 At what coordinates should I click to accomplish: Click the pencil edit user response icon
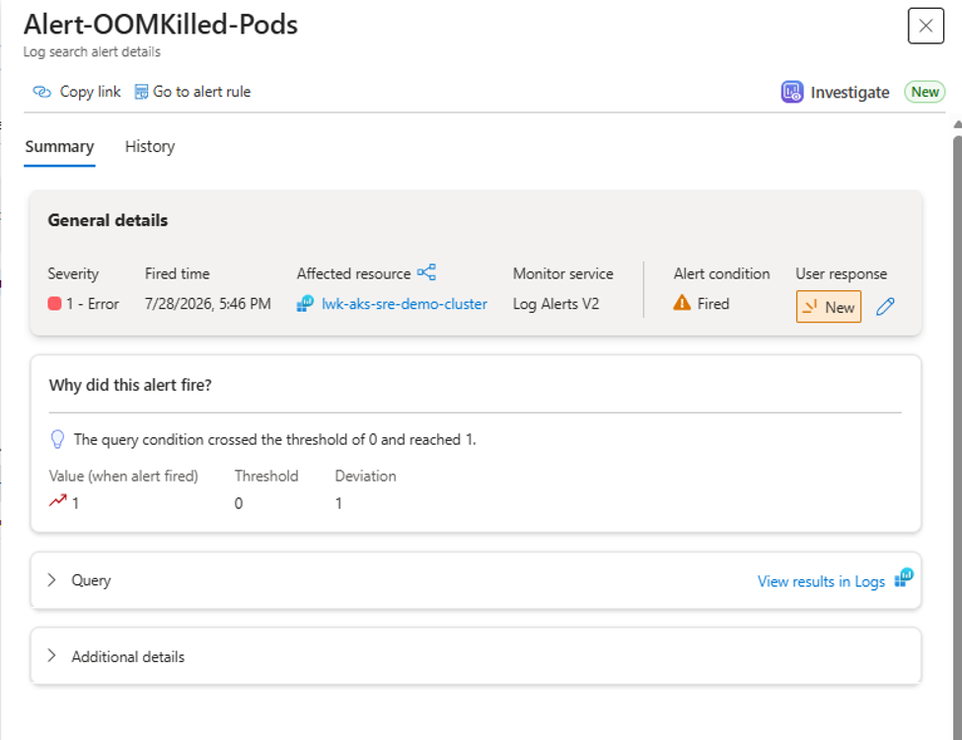coord(885,306)
